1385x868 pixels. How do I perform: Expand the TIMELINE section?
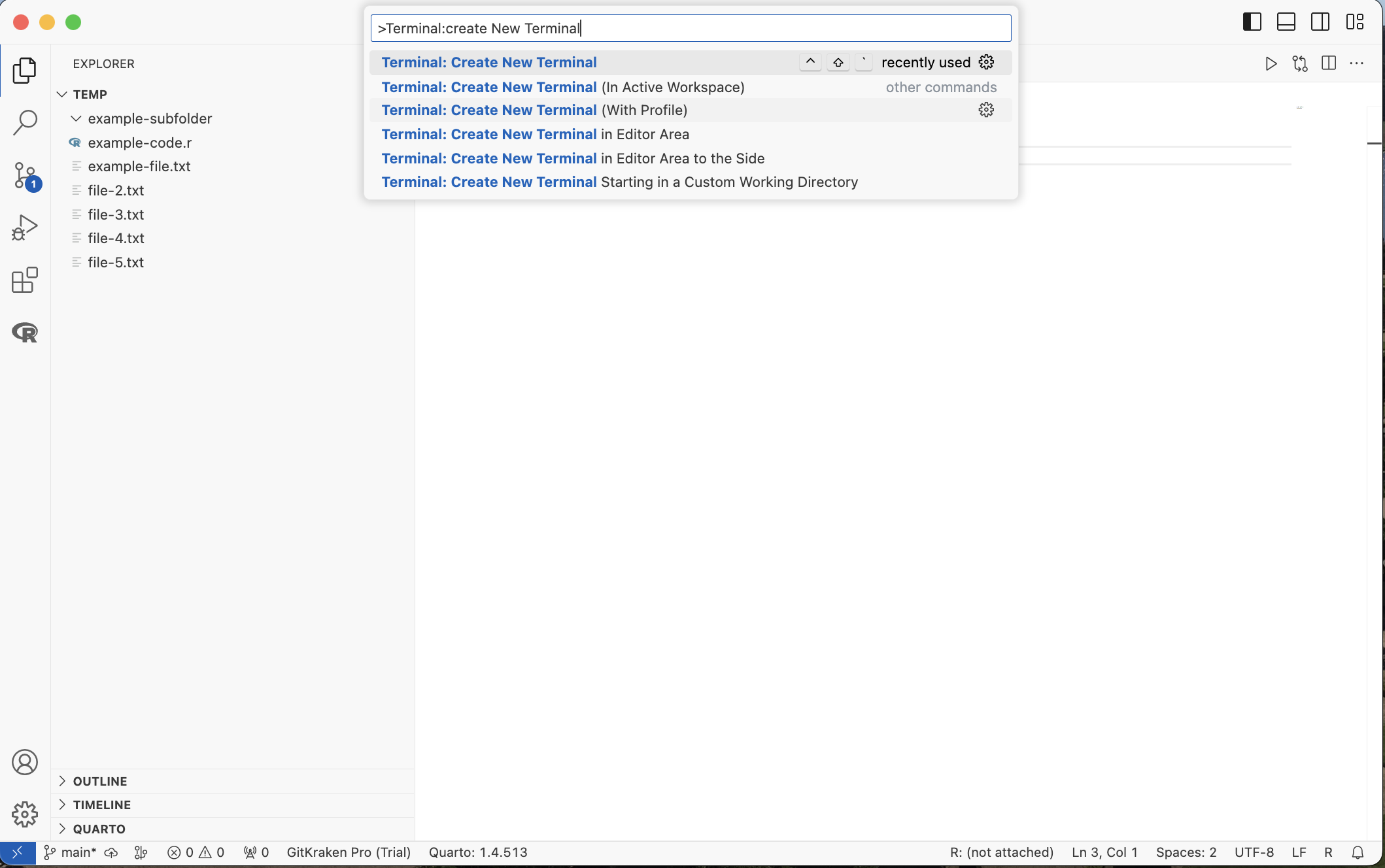(102, 805)
